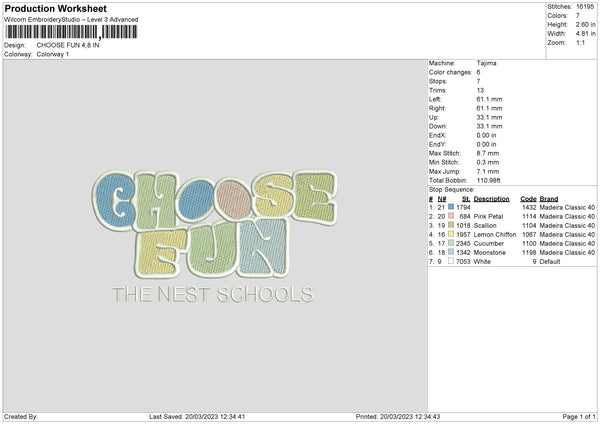Viewport: 600px width, 424px height.
Task: Click the 'Colorway 1' value
Action: point(53,54)
